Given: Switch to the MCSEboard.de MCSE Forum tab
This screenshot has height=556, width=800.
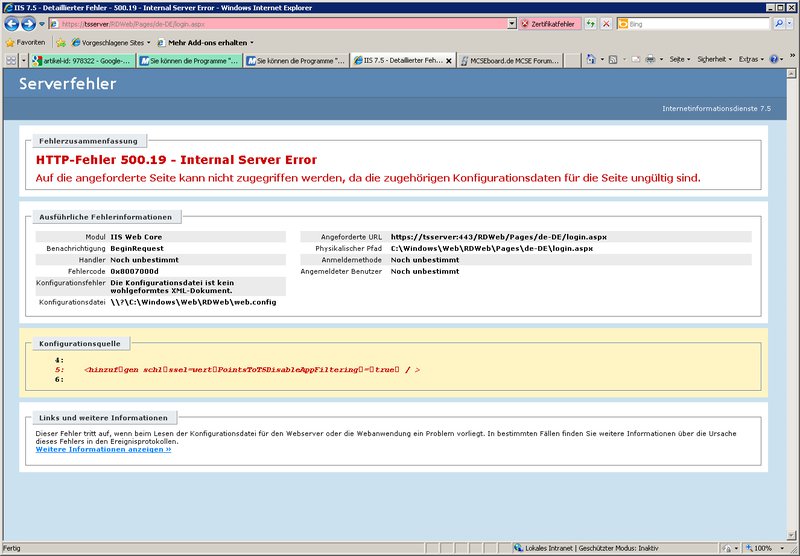Looking at the screenshot, I should [x=510, y=61].
